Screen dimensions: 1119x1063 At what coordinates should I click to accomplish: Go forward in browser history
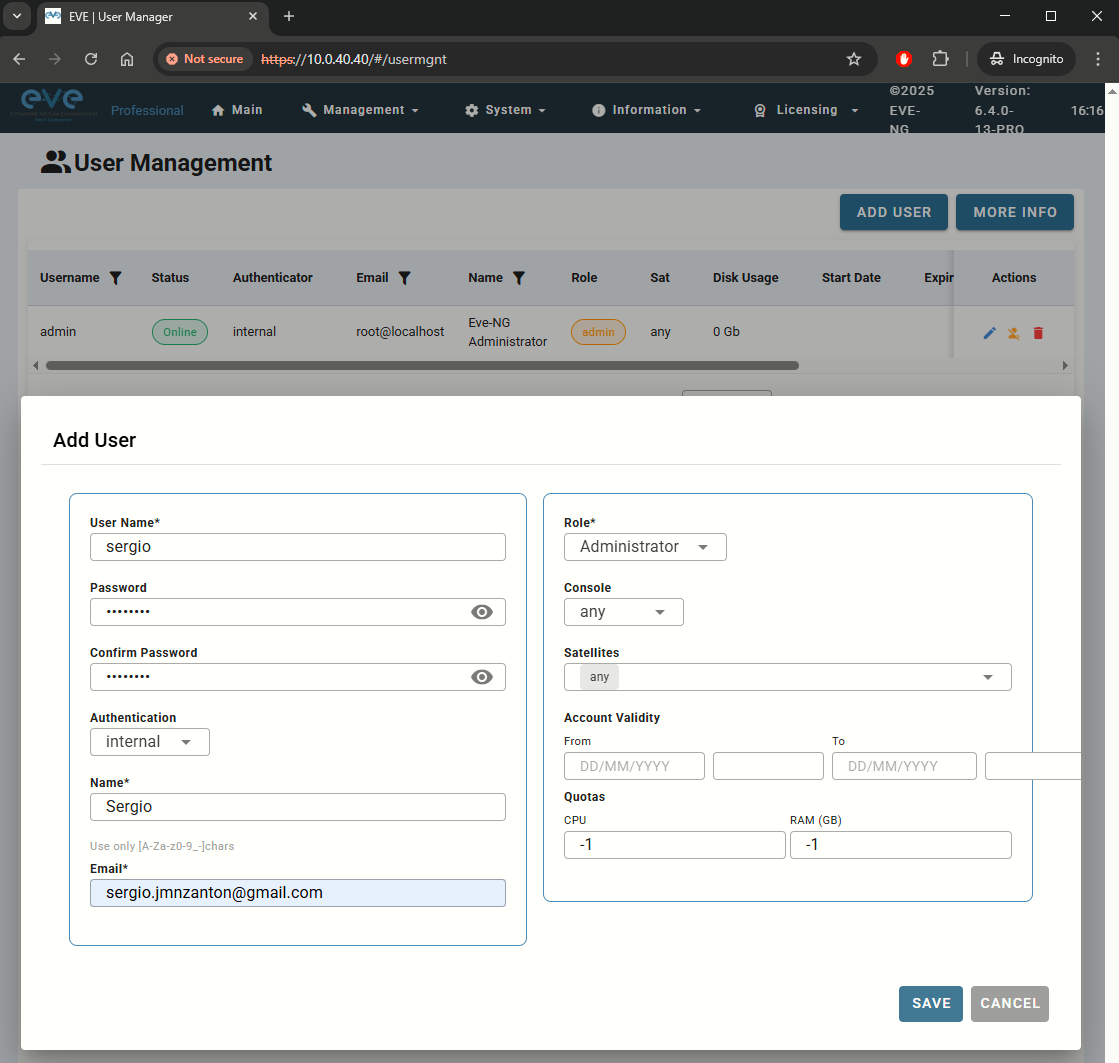coord(55,59)
